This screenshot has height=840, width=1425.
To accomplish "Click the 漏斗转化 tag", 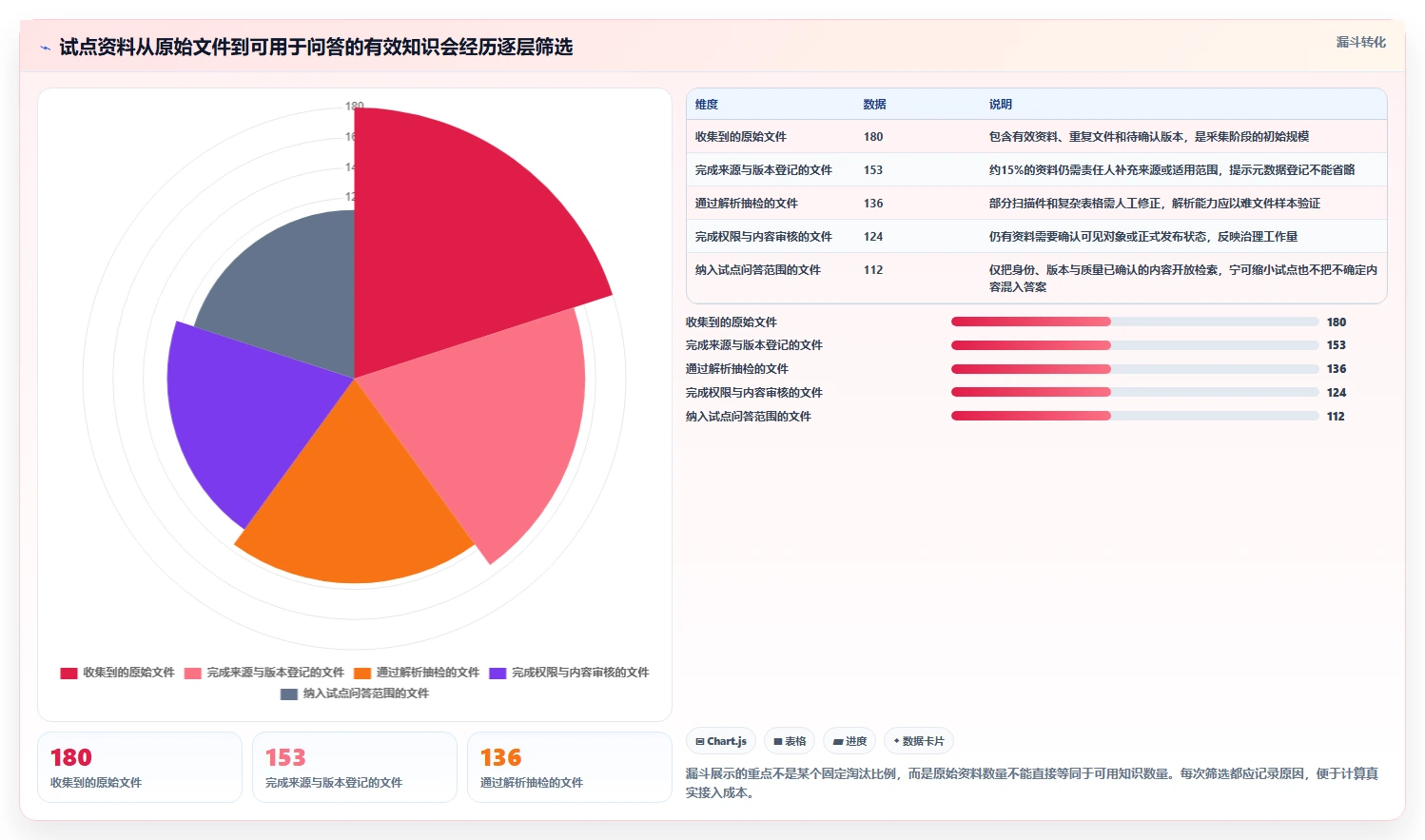I will coord(1360,42).
